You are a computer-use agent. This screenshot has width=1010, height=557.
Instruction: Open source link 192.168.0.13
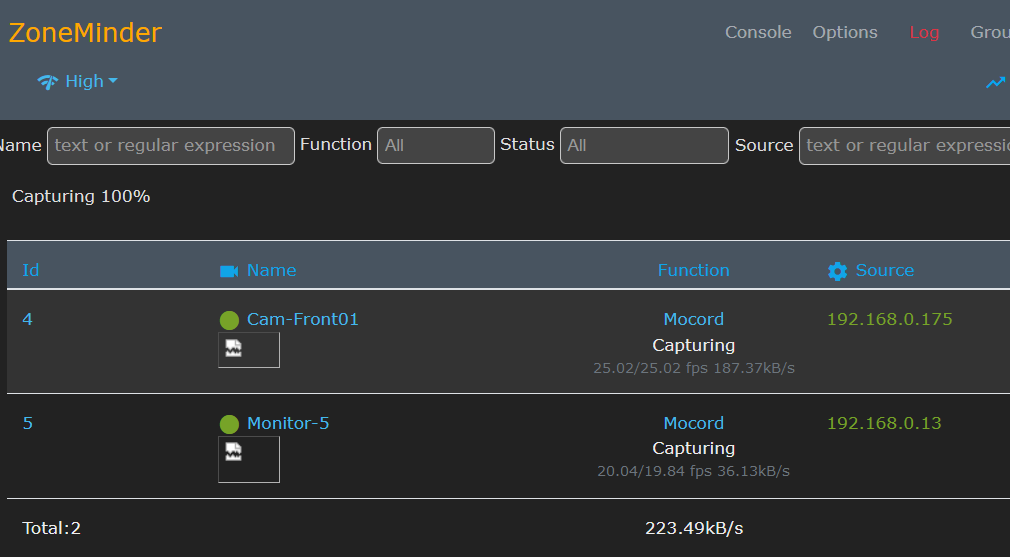tap(884, 423)
